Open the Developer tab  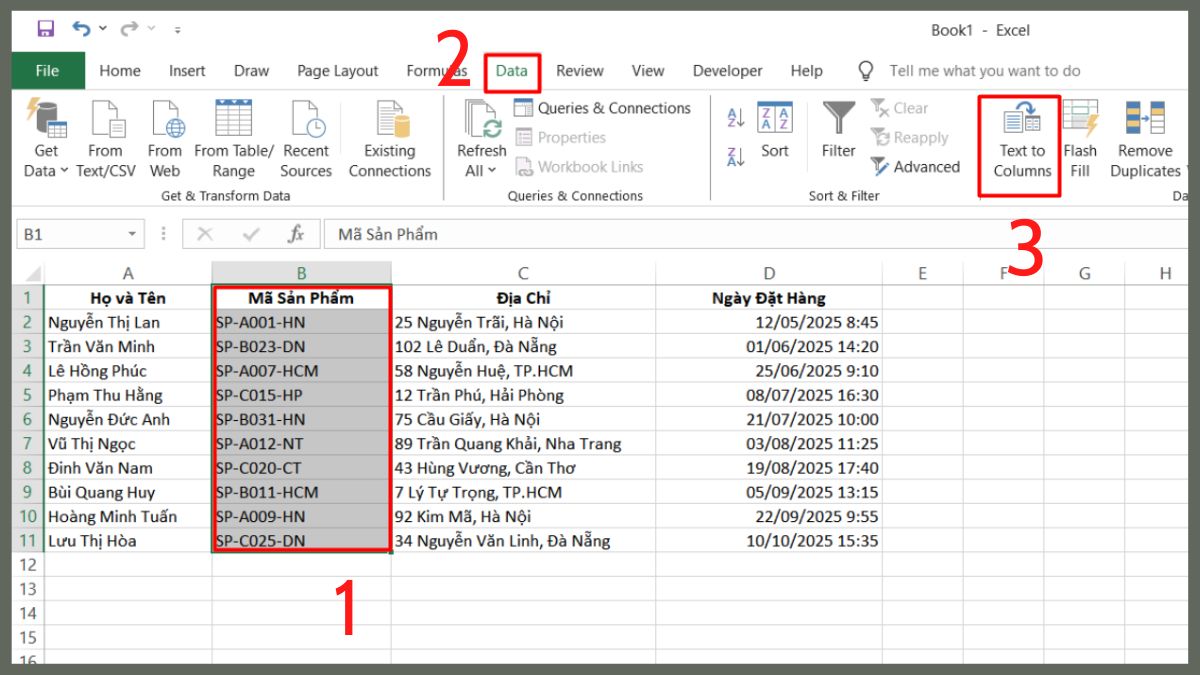tap(727, 70)
